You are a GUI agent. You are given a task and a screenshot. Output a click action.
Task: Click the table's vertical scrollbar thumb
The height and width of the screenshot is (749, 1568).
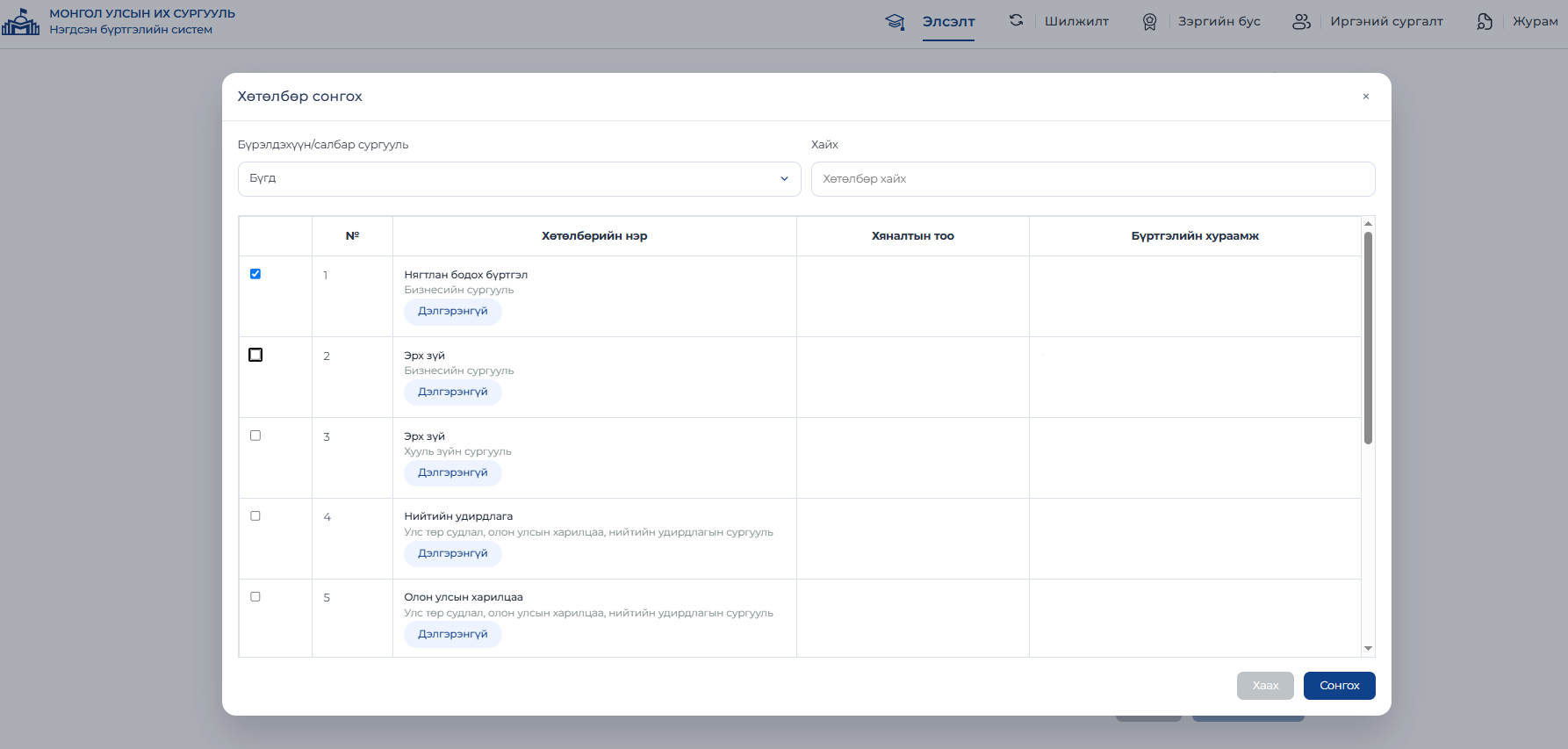click(1368, 338)
